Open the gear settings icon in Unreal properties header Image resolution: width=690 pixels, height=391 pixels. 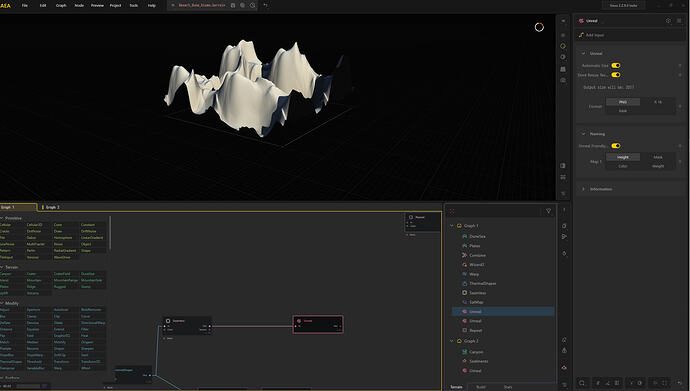(668, 21)
